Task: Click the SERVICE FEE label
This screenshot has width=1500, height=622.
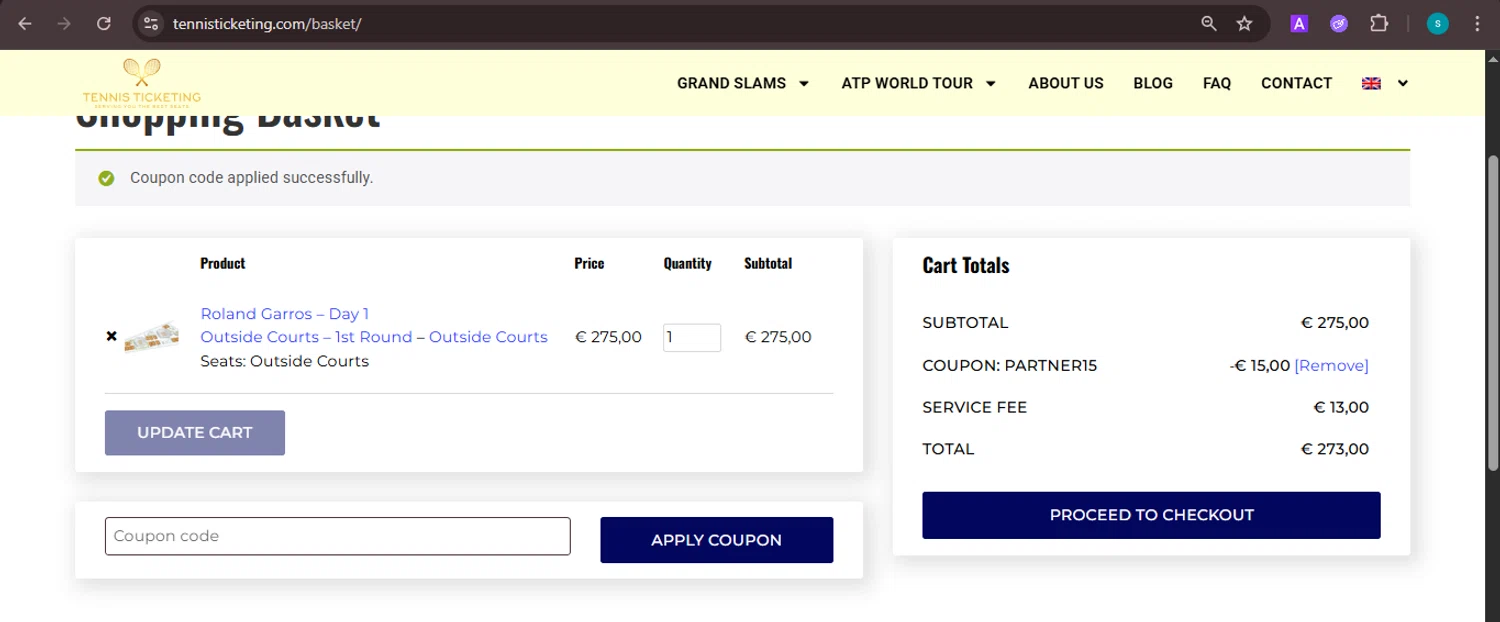Action: (x=975, y=407)
